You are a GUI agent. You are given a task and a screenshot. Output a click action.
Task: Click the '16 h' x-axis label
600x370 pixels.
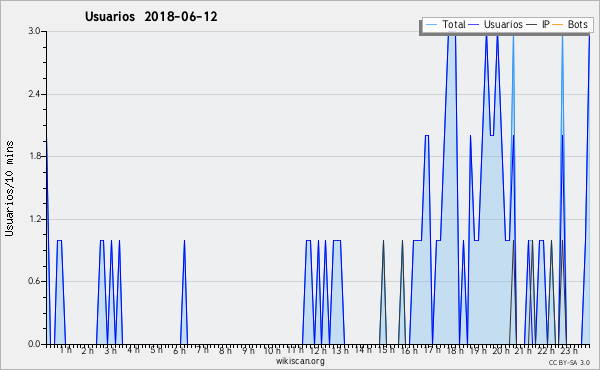point(409,350)
